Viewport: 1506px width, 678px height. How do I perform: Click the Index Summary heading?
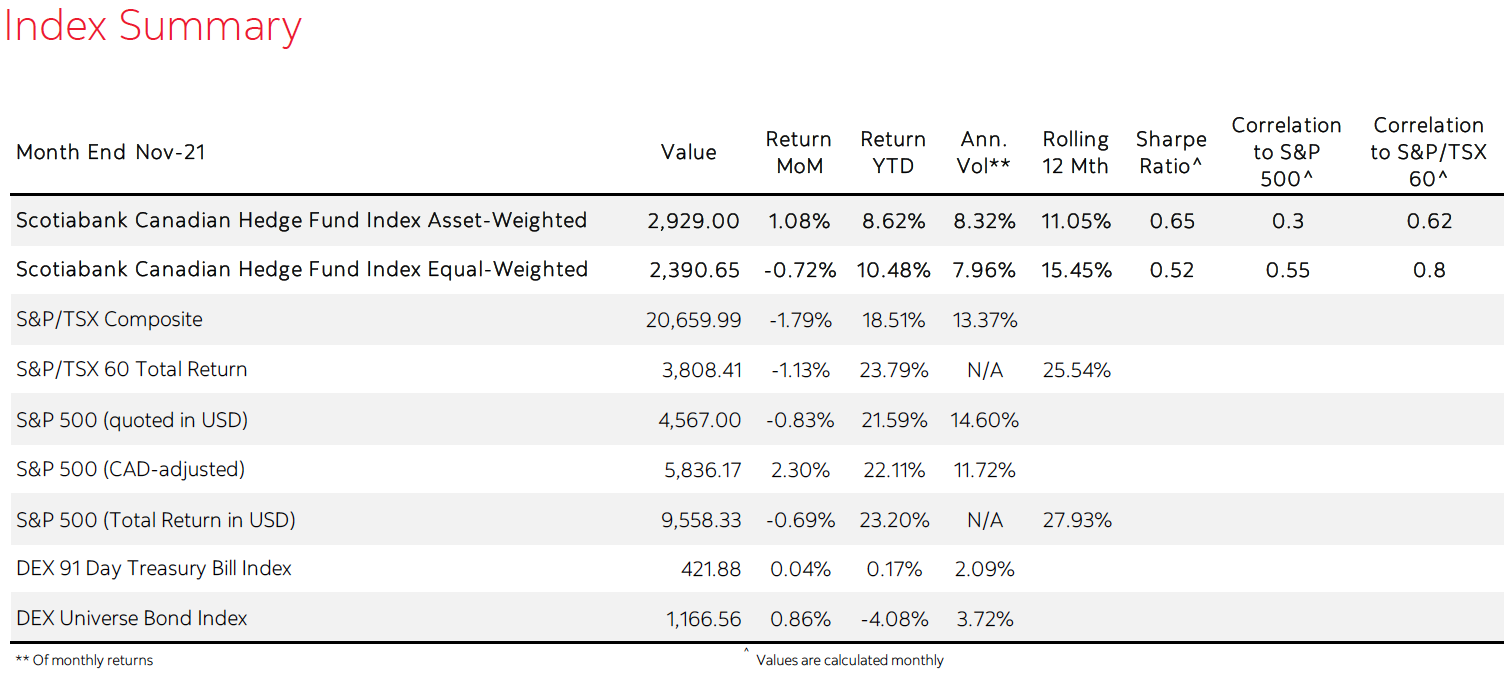click(x=153, y=26)
